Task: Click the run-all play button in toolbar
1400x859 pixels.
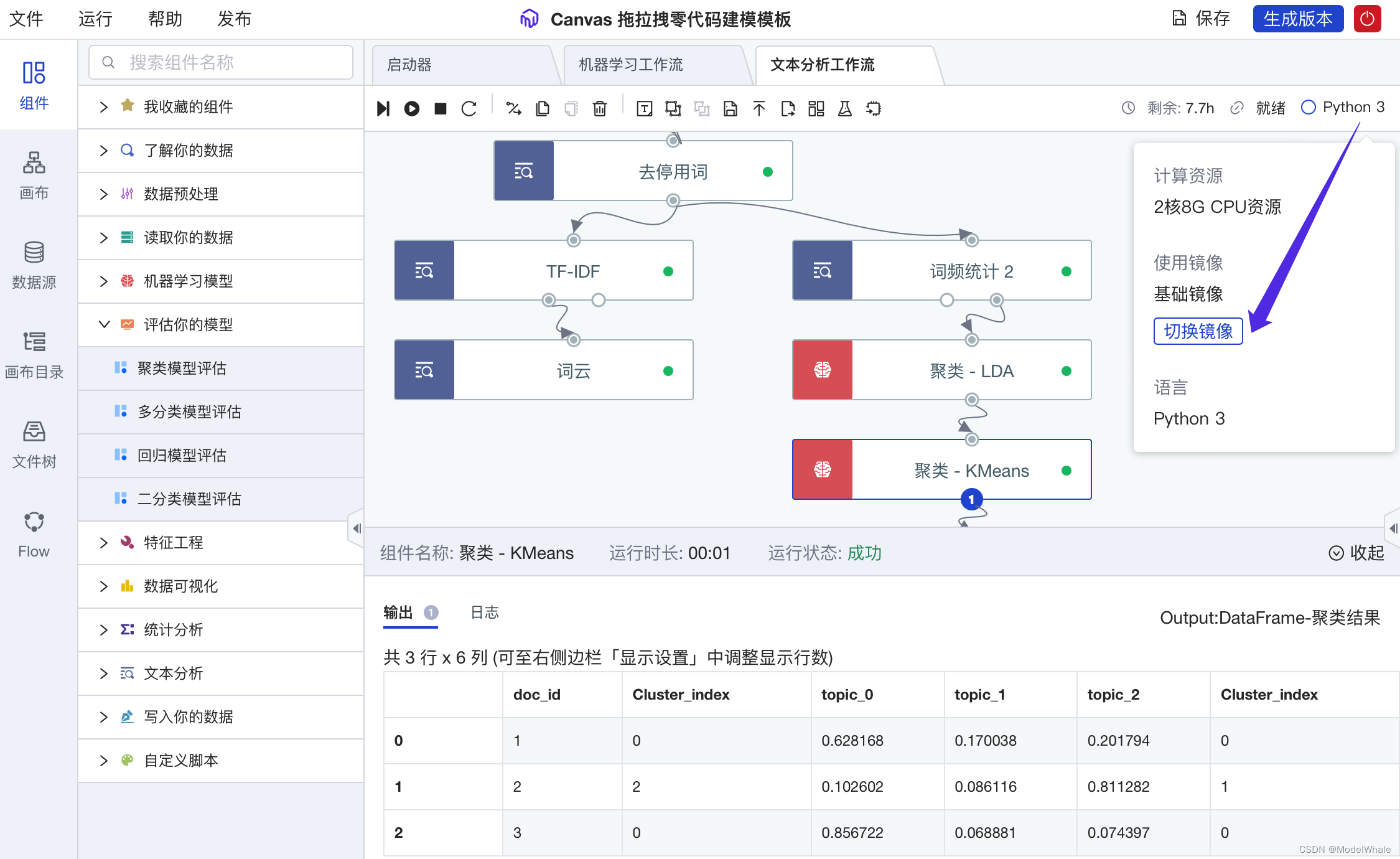Action: (411, 108)
